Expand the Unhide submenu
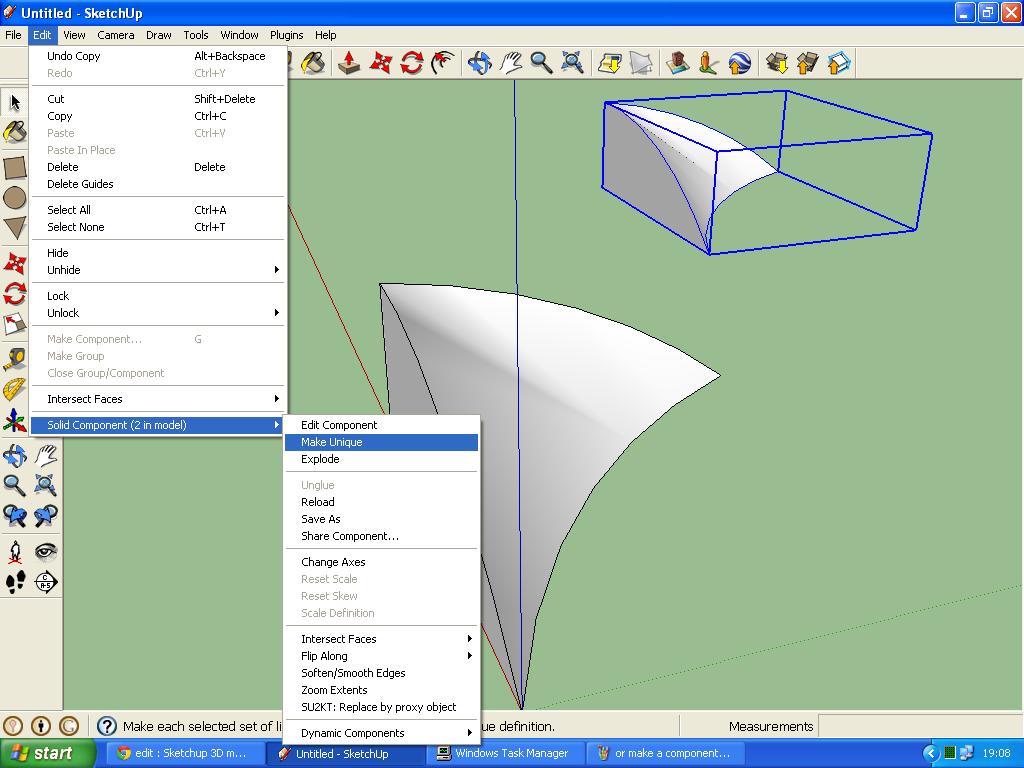1024x768 pixels. pyautogui.click(x=157, y=270)
